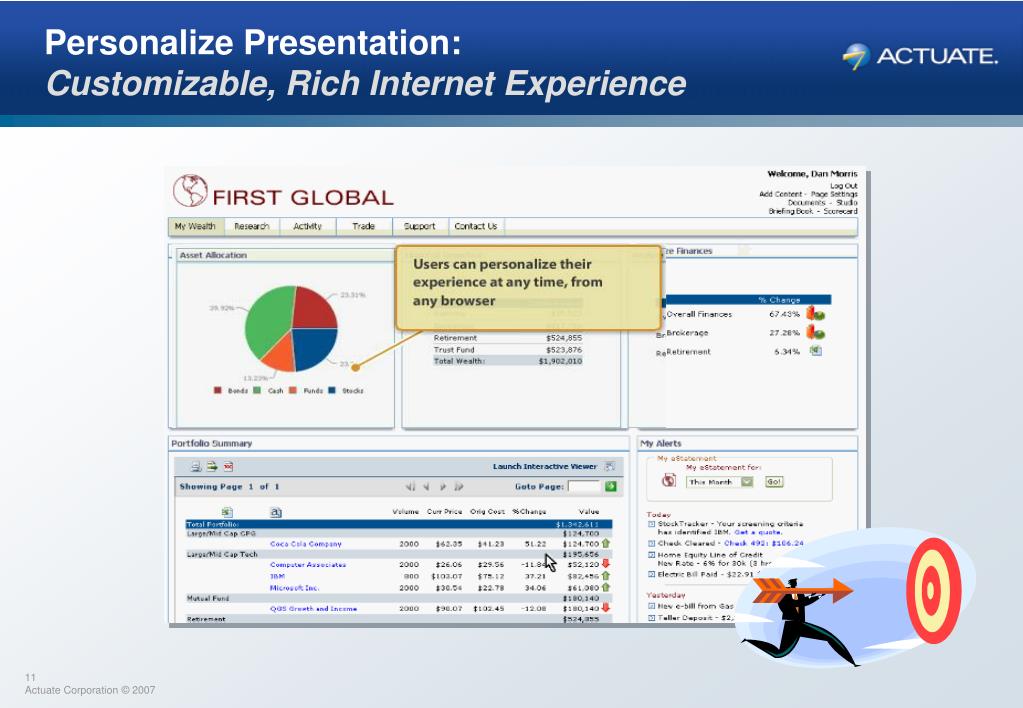Image resolution: width=1023 pixels, height=708 pixels.
Task: Click the green up arrow for Microsoft Inc.
Action: [x=605, y=587]
